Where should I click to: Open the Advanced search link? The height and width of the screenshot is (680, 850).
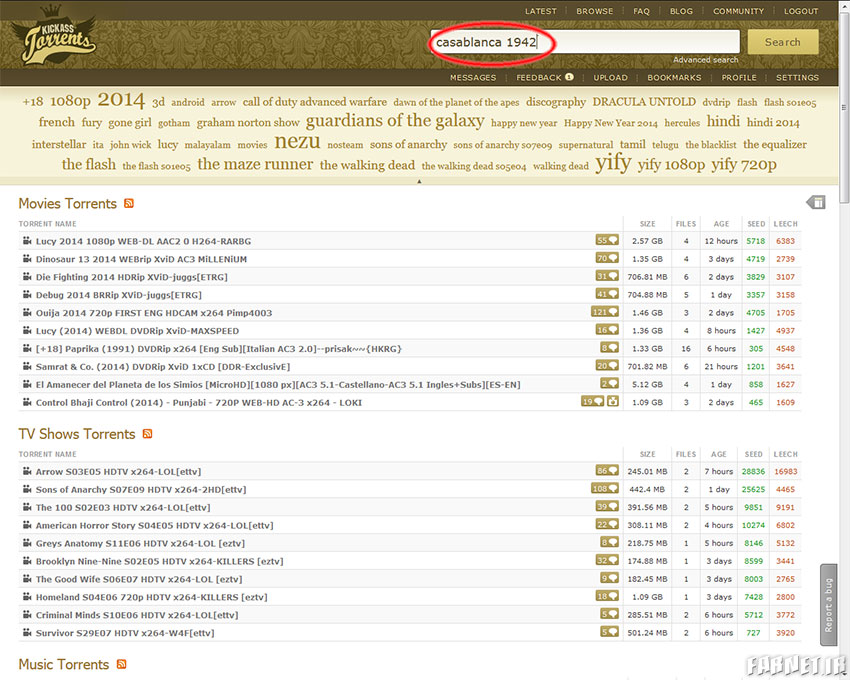click(705, 60)
